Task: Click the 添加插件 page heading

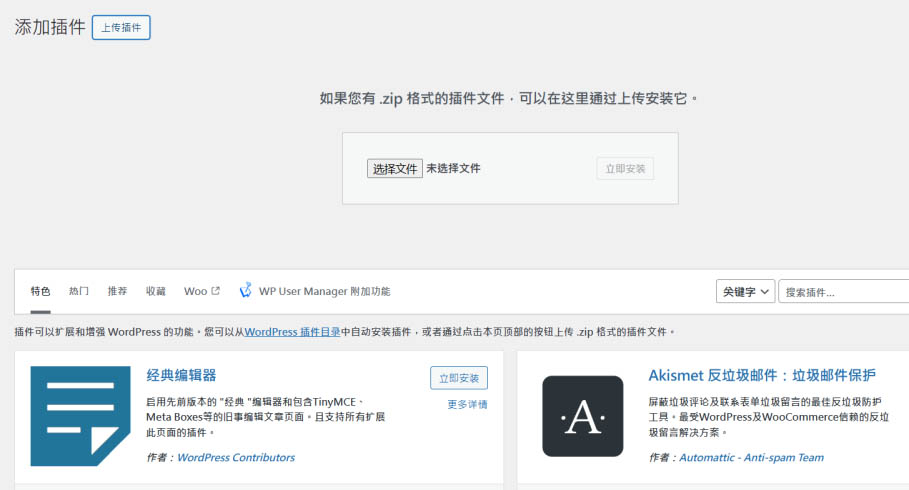Action: pos(50,27)
